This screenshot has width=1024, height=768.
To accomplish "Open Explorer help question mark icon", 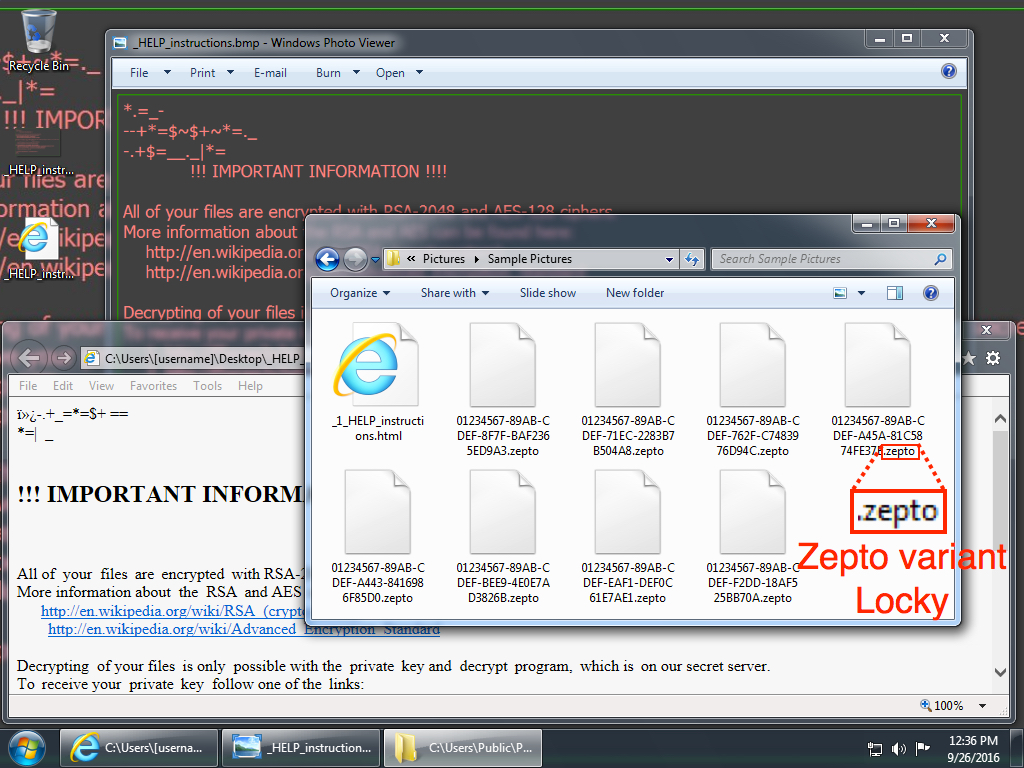I will 931,293.
